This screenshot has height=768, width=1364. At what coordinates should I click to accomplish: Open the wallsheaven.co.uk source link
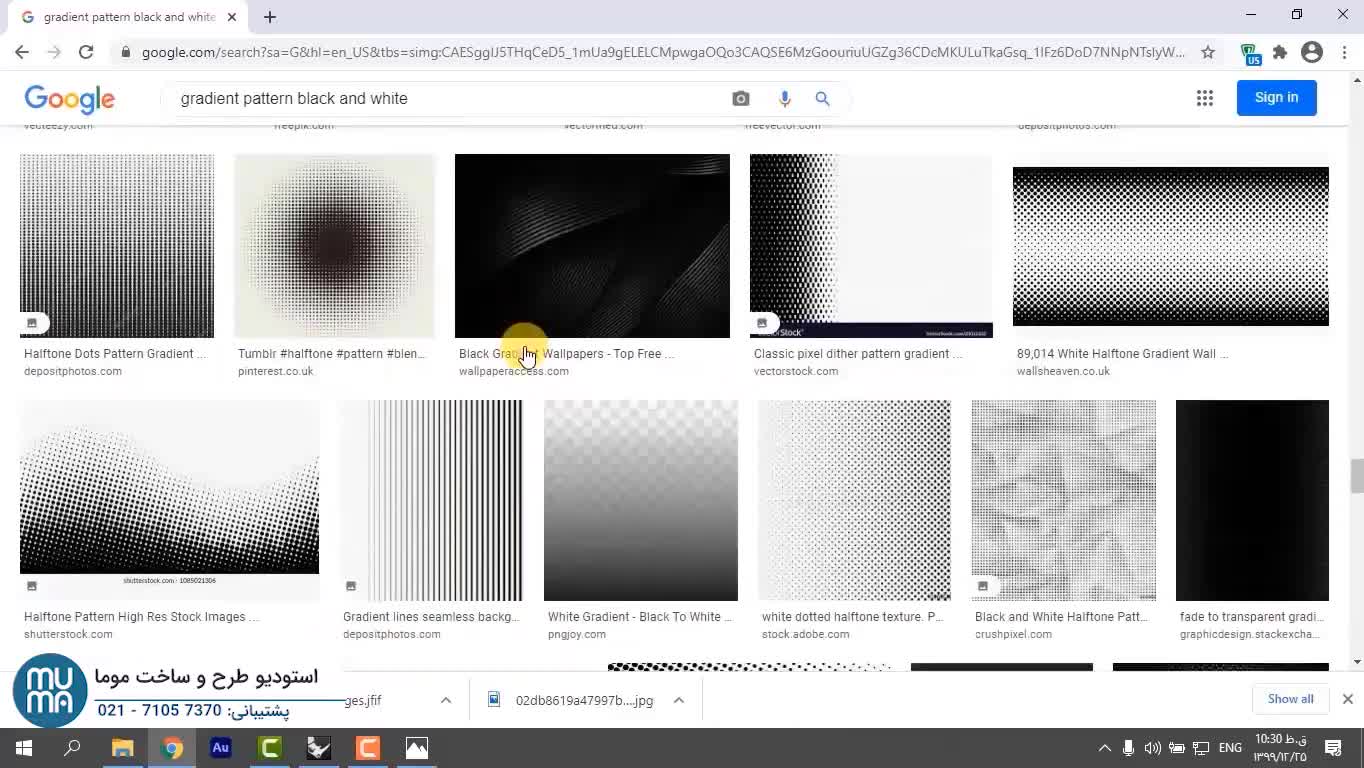pyautogui.click(x=1063, y=371)
